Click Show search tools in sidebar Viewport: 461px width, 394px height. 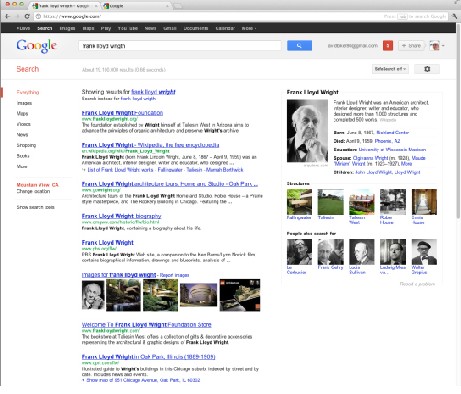point(35,207)
